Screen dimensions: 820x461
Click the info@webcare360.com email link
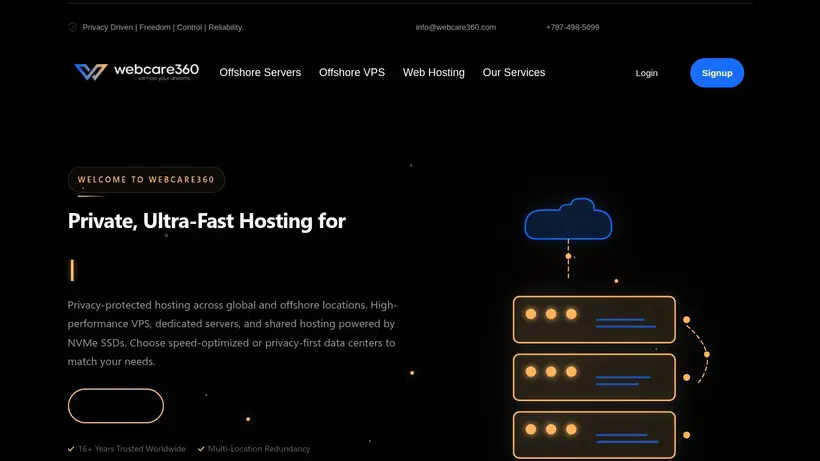(x=455, y=27)
